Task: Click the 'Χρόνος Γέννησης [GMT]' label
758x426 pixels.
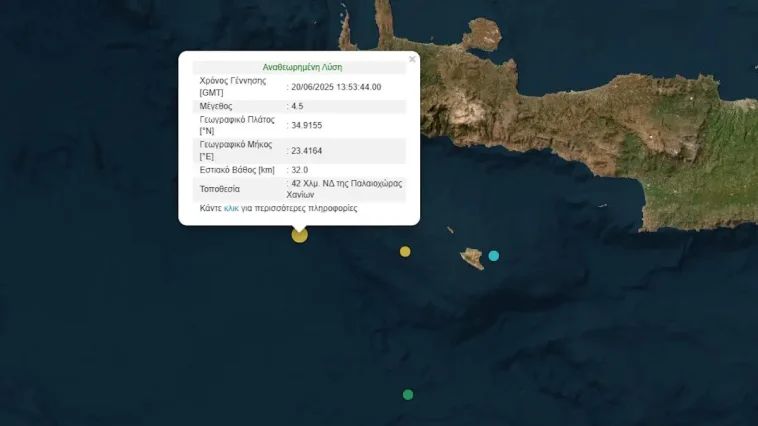Action: (233, 87)
